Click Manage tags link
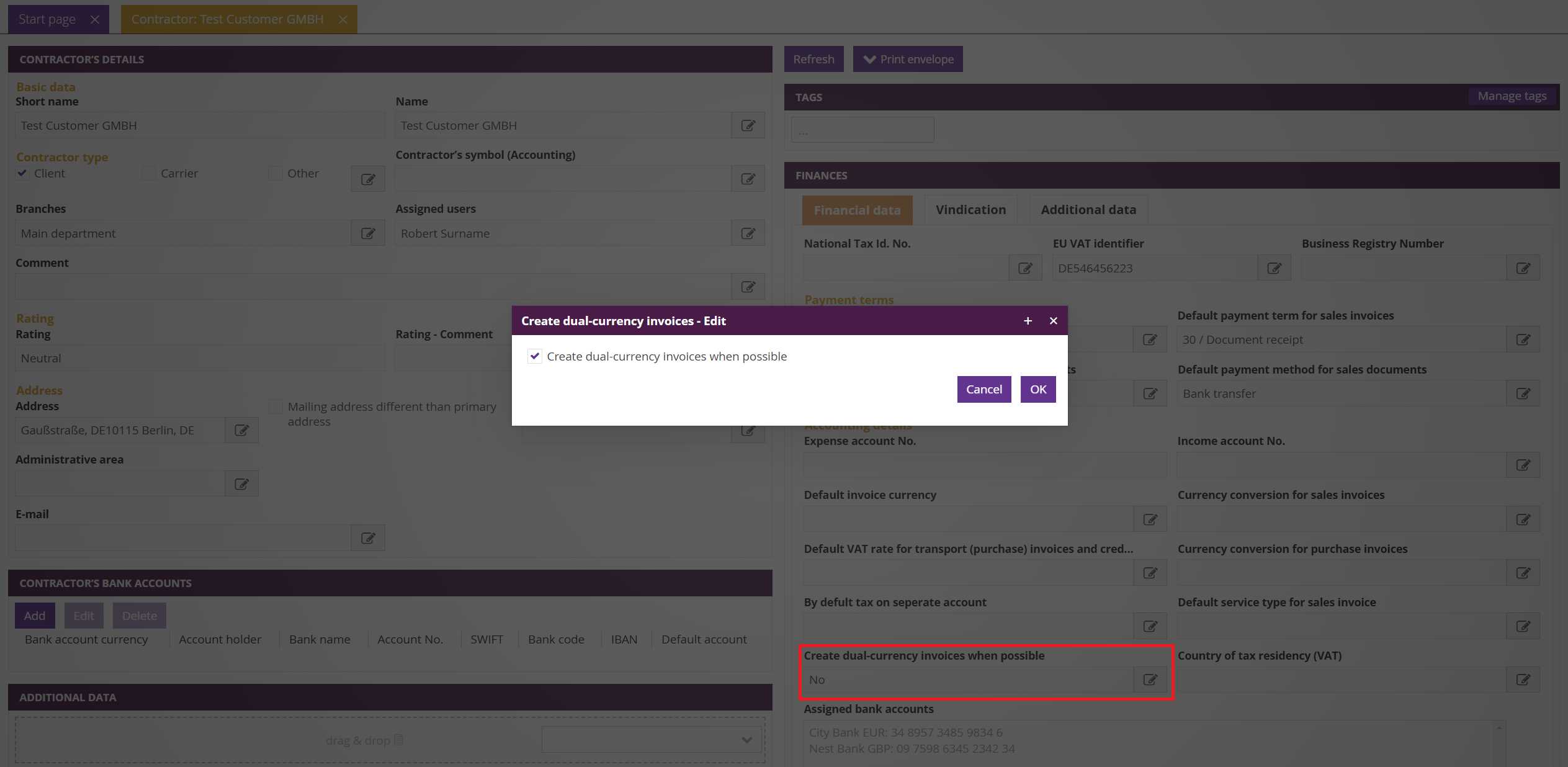The height and width of the screenshot is (767, 1568). 1512,96
